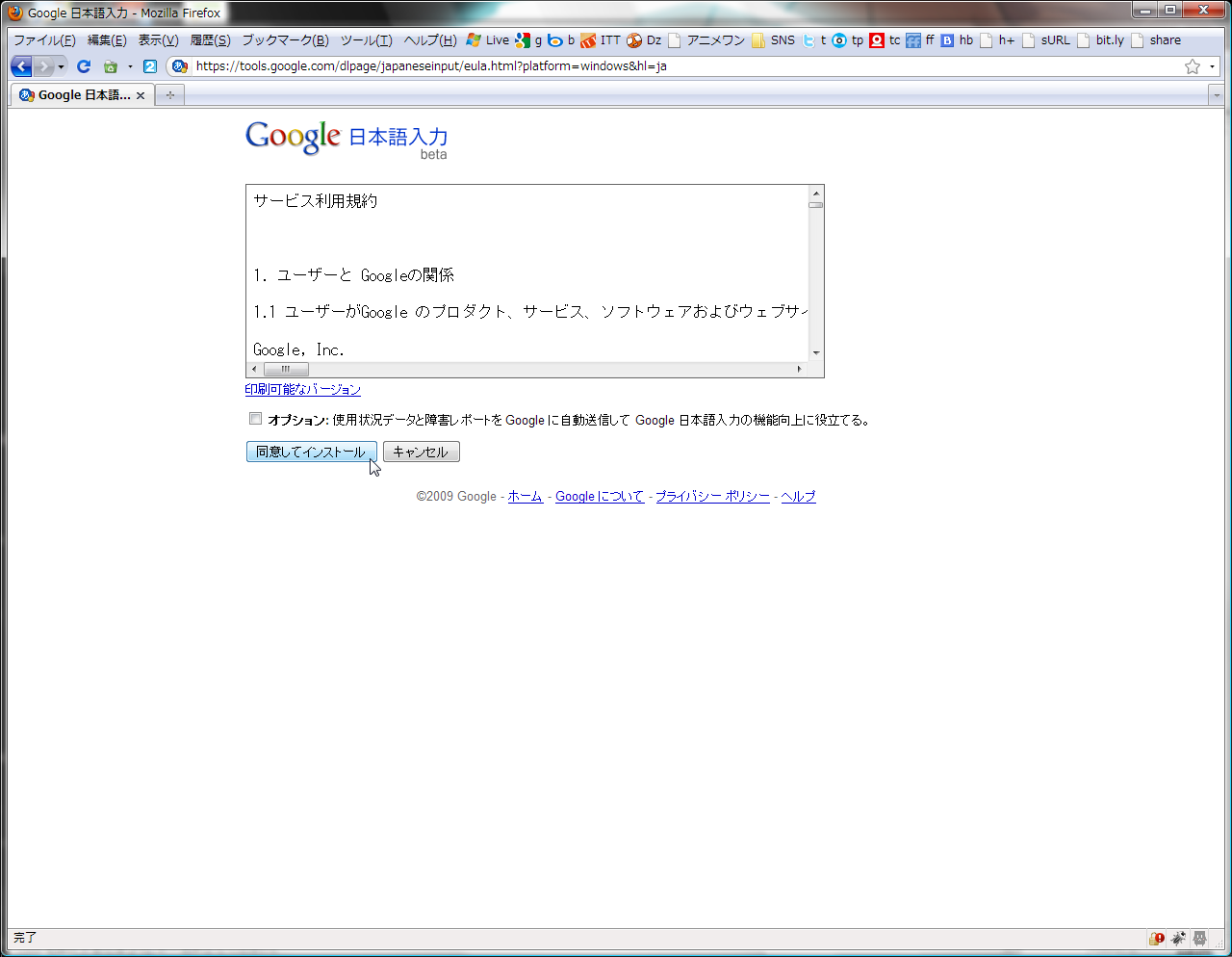Open the ヘルプ footer link
The width and height of the screenshot is (1232, 957).
coord(799,497)
